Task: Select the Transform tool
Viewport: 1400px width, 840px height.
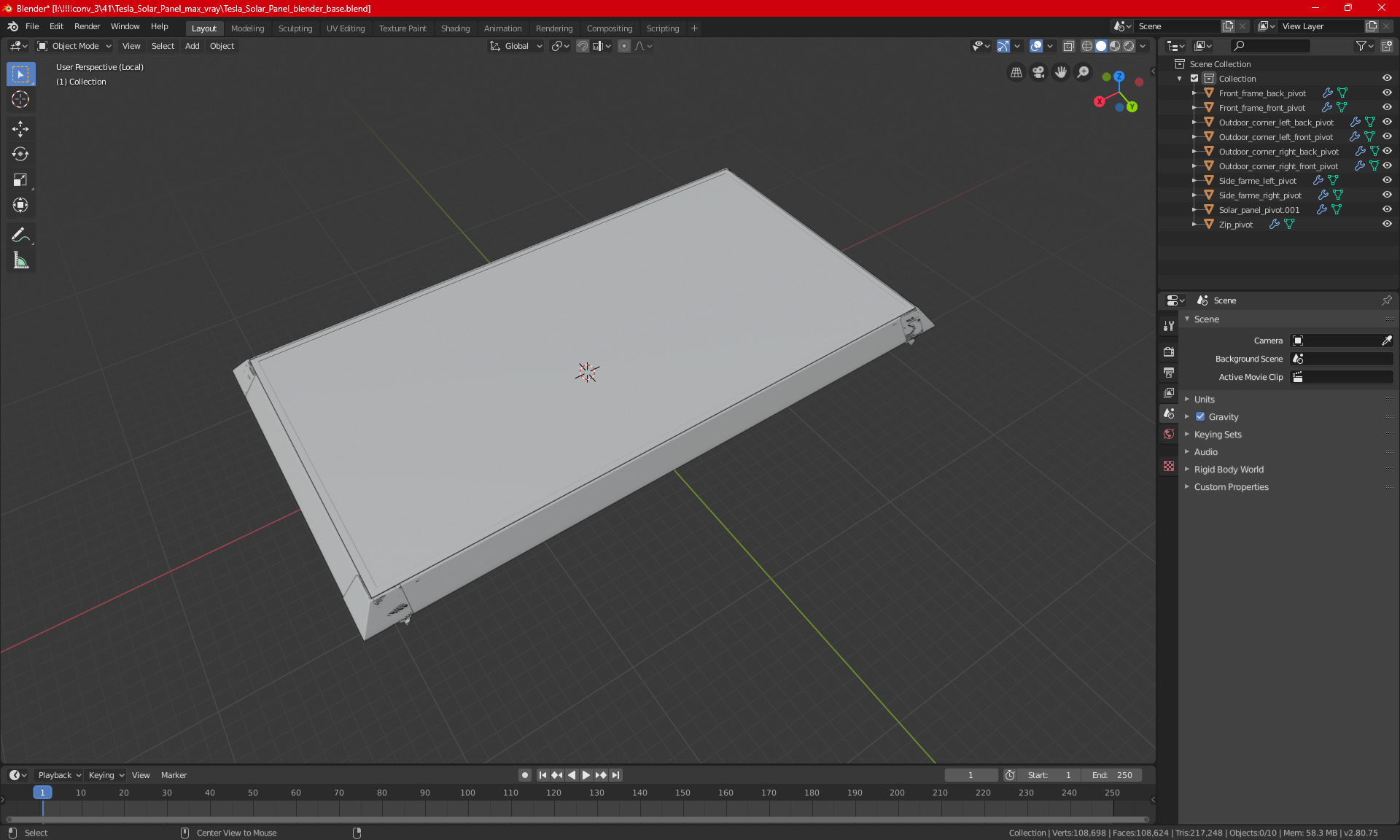Action: click(x=20, y=205)
